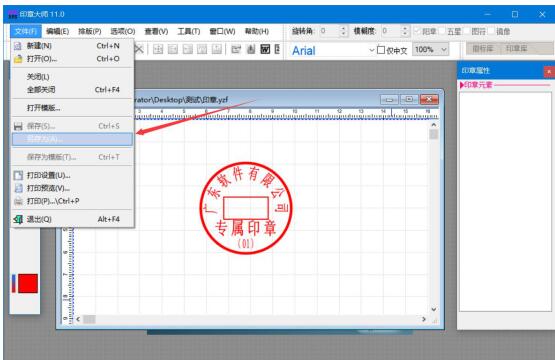The width and height of the screenshot is (555, 360).
Task: Choose 打印设置(U)... from the file menu
Action: 73,175
